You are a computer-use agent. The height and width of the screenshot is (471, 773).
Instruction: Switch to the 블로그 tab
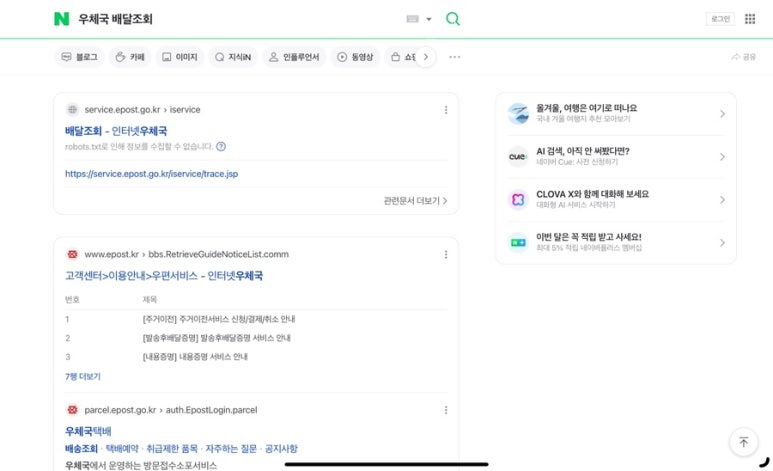tap(79, 57)
